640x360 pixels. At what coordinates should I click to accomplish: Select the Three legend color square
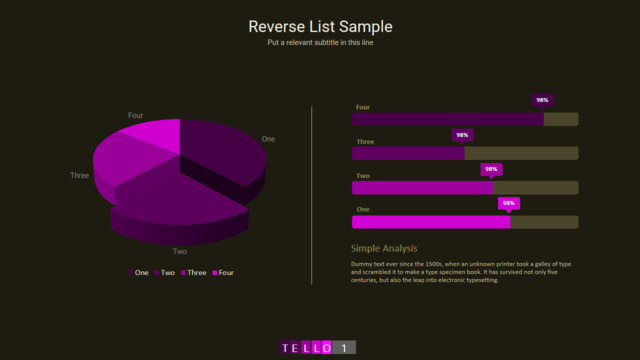coord(183,273)
